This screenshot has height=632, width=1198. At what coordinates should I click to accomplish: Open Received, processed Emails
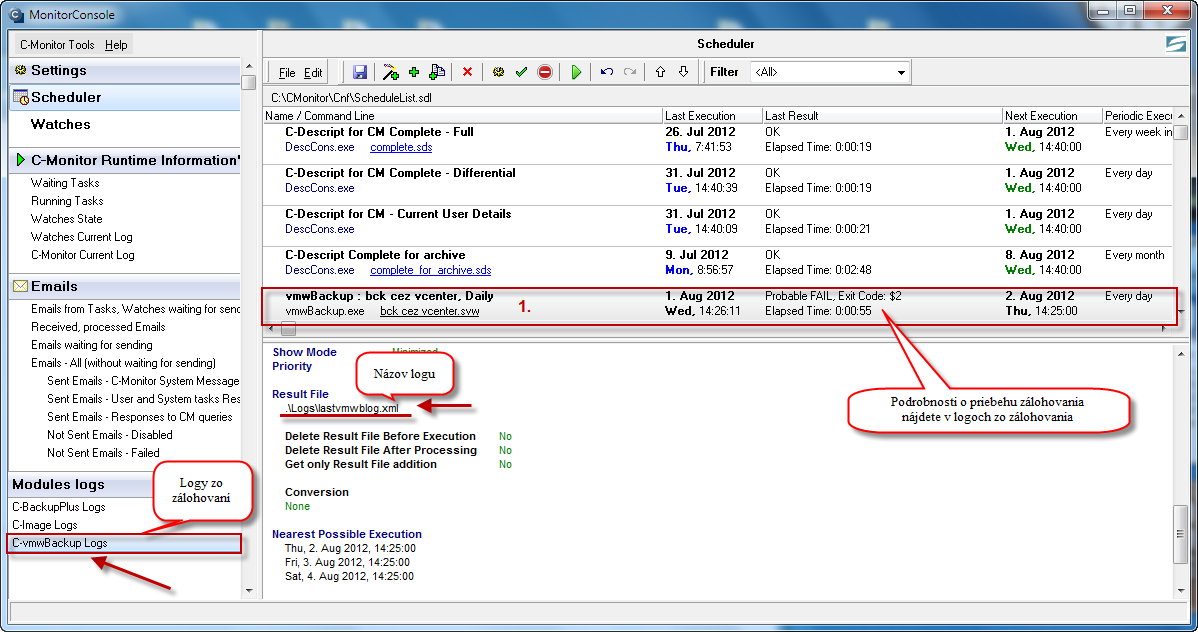(x=98, y=326)
